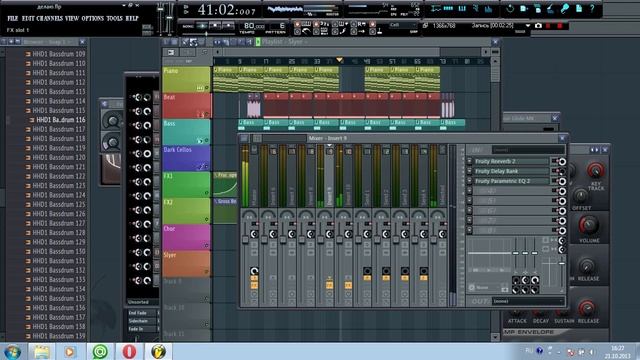
Task: Mute the Dark Cellos playlist track
Action: click(207, 167)
